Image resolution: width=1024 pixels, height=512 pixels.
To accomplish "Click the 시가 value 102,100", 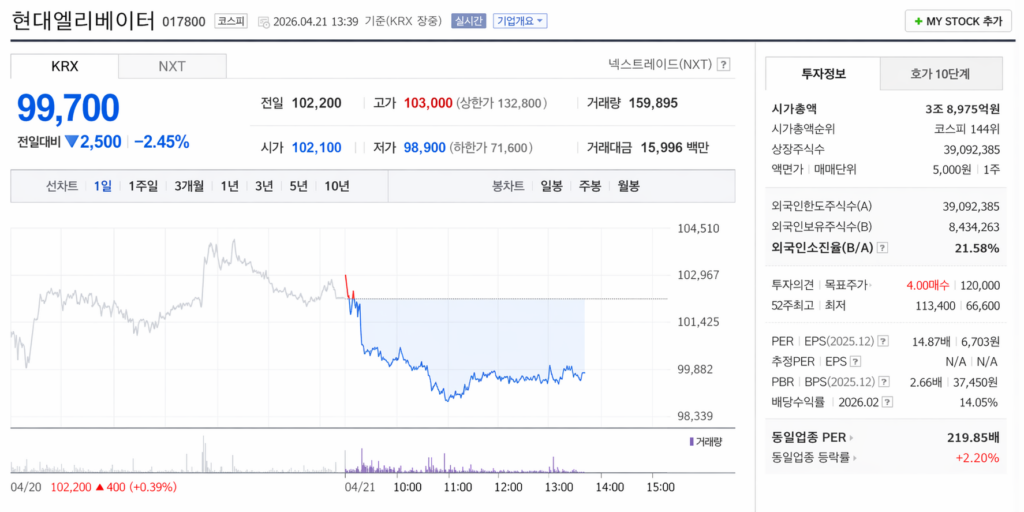I will point(316,148).
